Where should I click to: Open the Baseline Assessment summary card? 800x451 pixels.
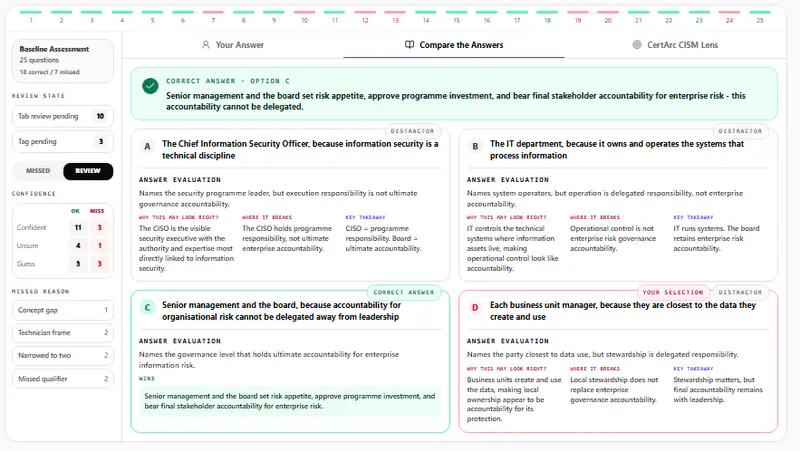coord(63,61)
